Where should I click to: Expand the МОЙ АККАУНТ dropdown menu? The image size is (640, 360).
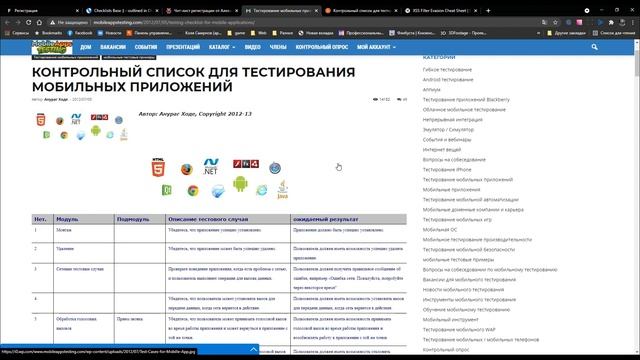376,47
